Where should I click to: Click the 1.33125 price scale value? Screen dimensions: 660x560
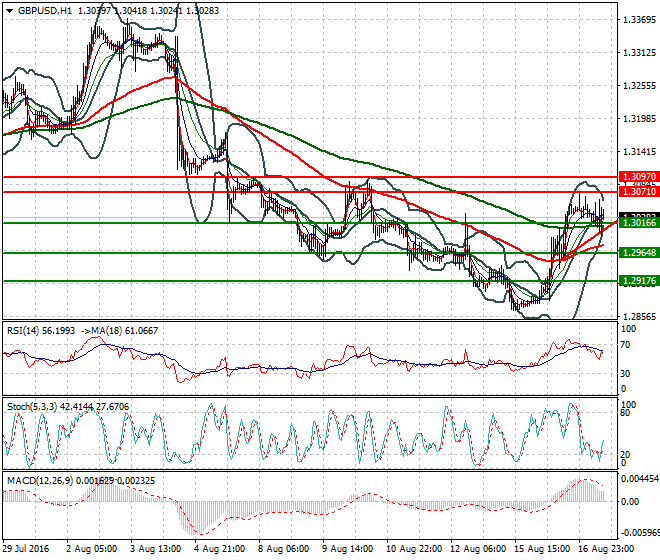pos(639,53)
